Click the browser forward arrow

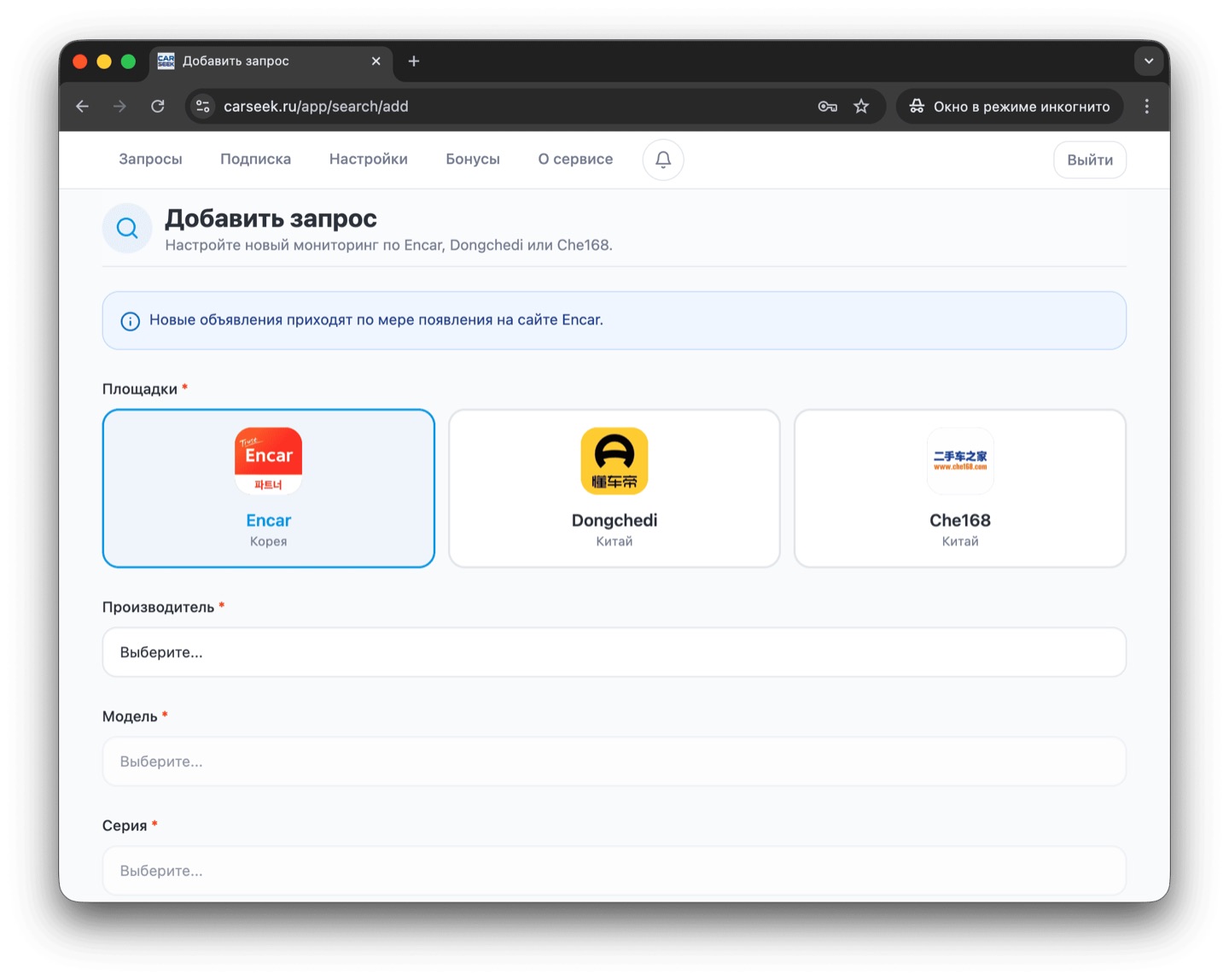point(119,107)
